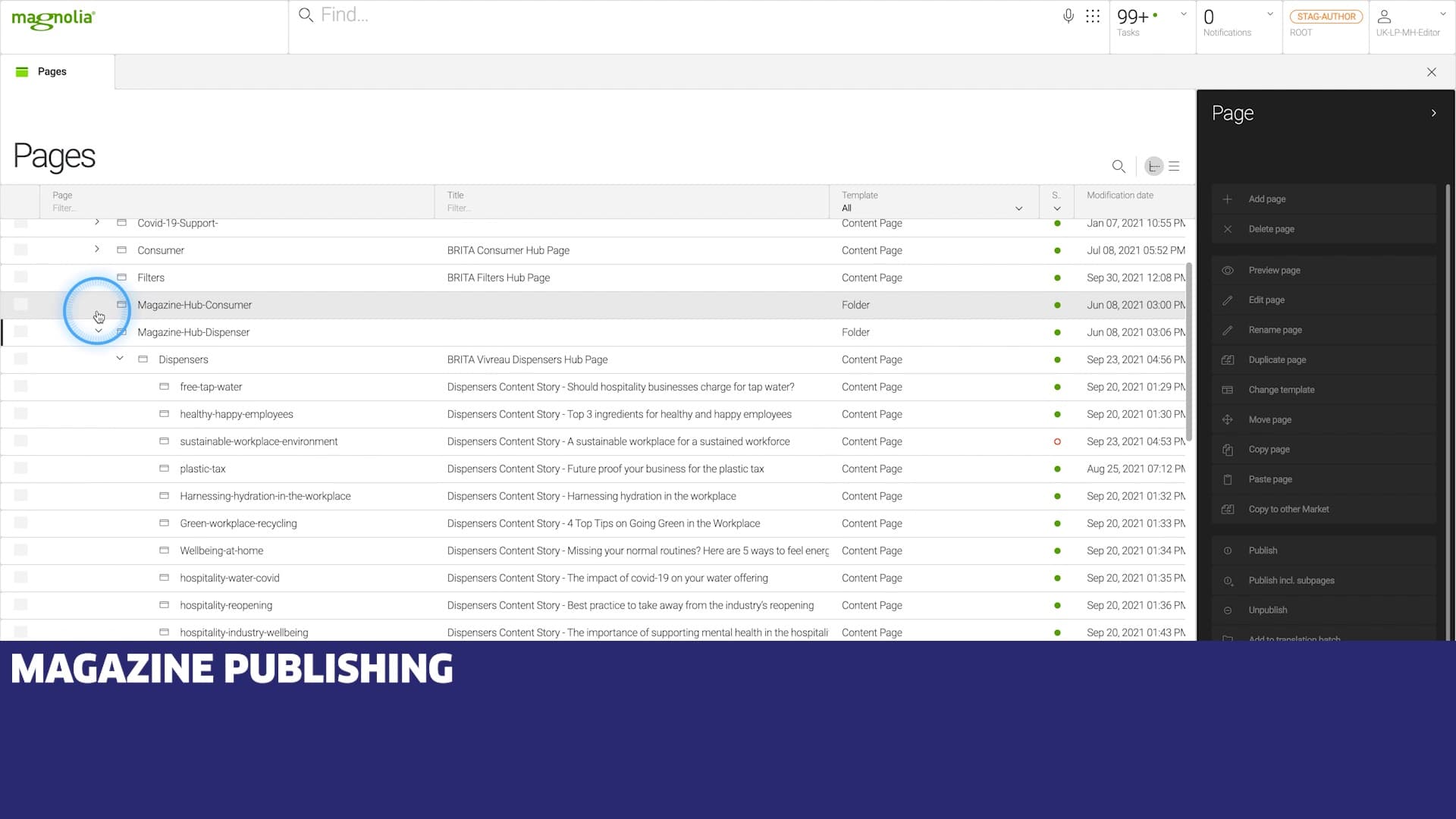Check the healthy-happy-employees row checkbox
This screenshot has width=1456, height=819.
coord(21,414)
